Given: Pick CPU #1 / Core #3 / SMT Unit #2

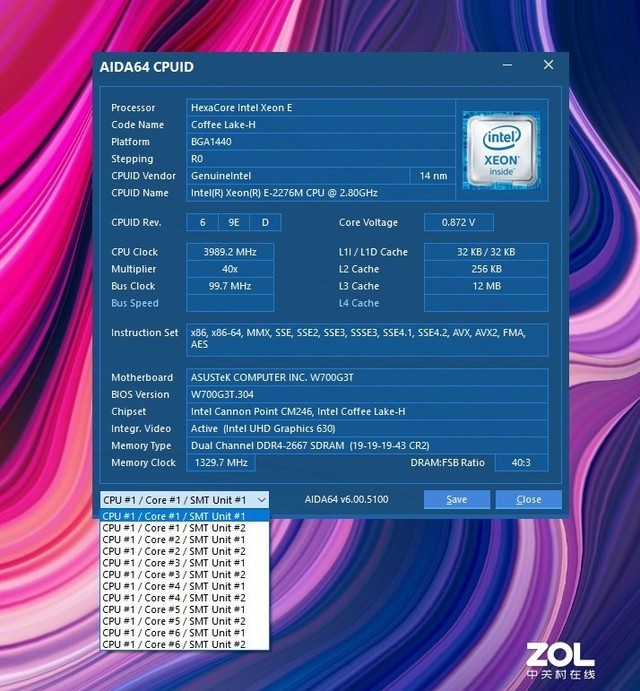Looking at the screenshot, I should (184, 575).
